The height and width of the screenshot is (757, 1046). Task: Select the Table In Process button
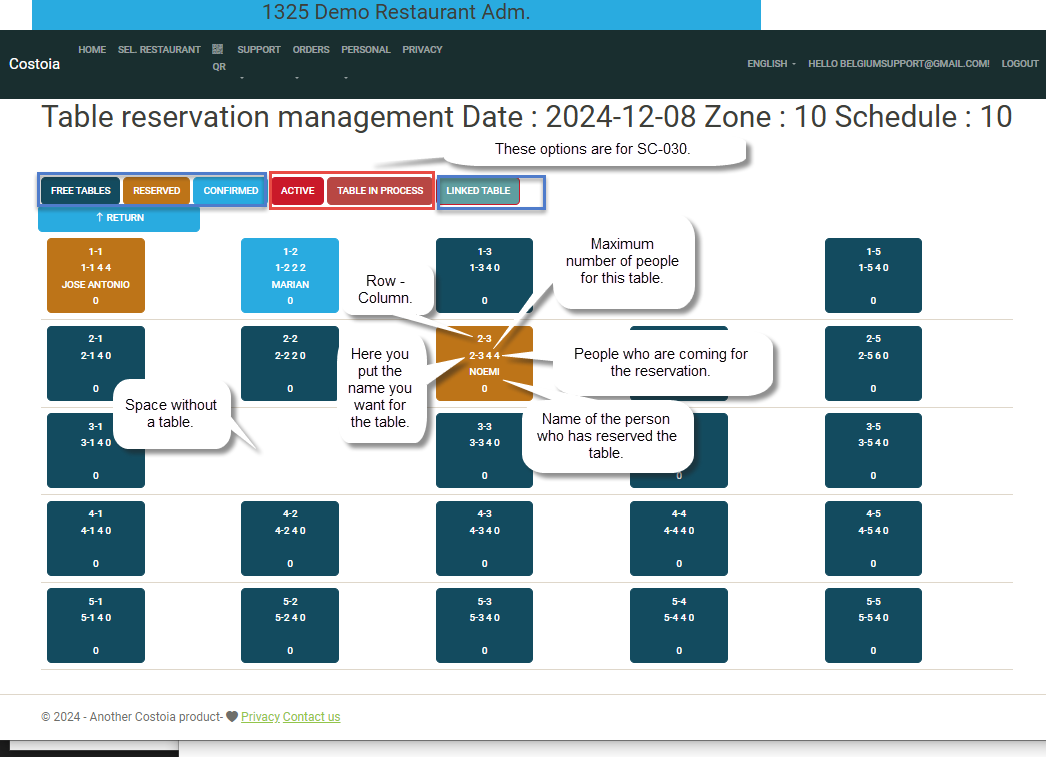pos(380,191)
